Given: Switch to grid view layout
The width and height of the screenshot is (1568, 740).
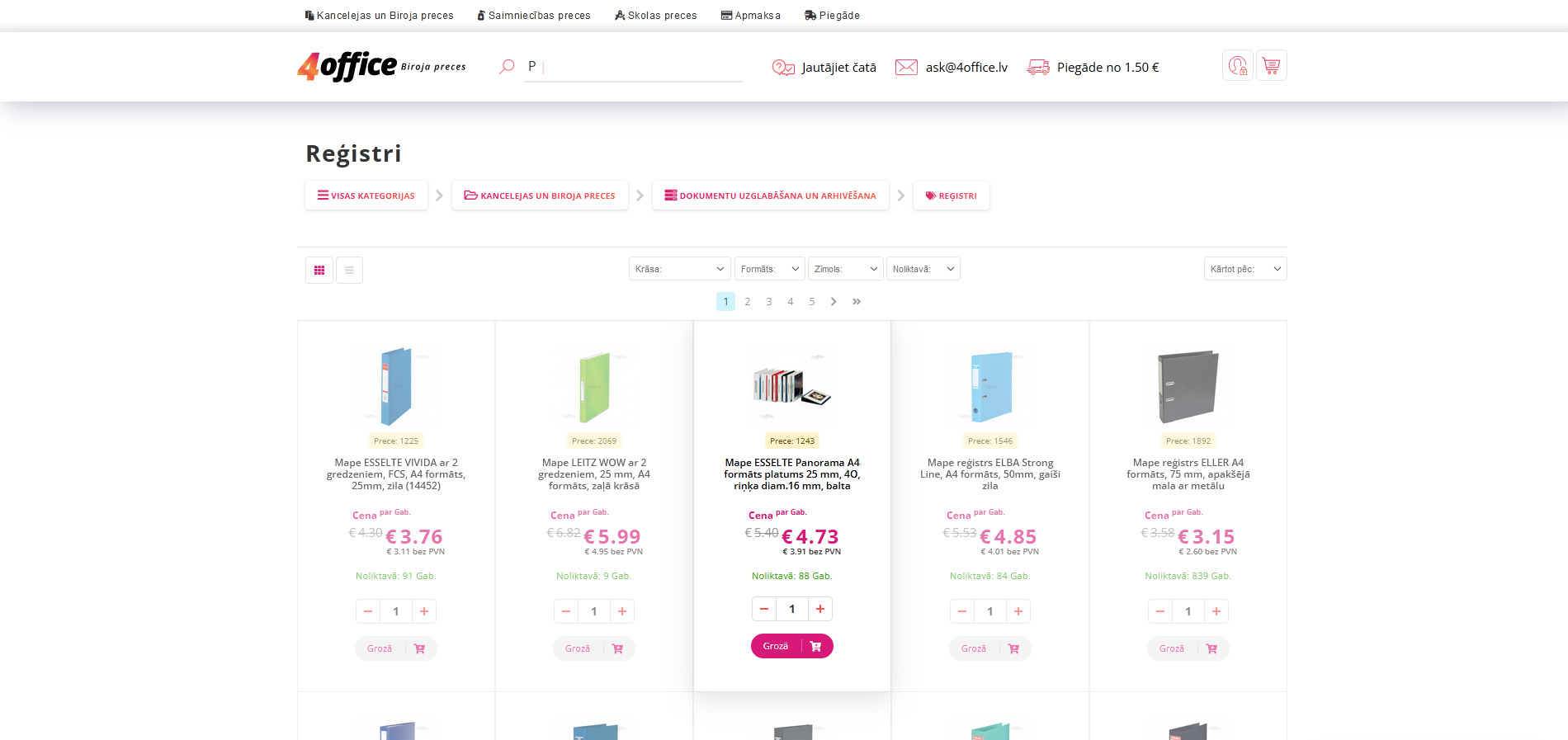Looking at the screenshot, I should tap(319, 270).
